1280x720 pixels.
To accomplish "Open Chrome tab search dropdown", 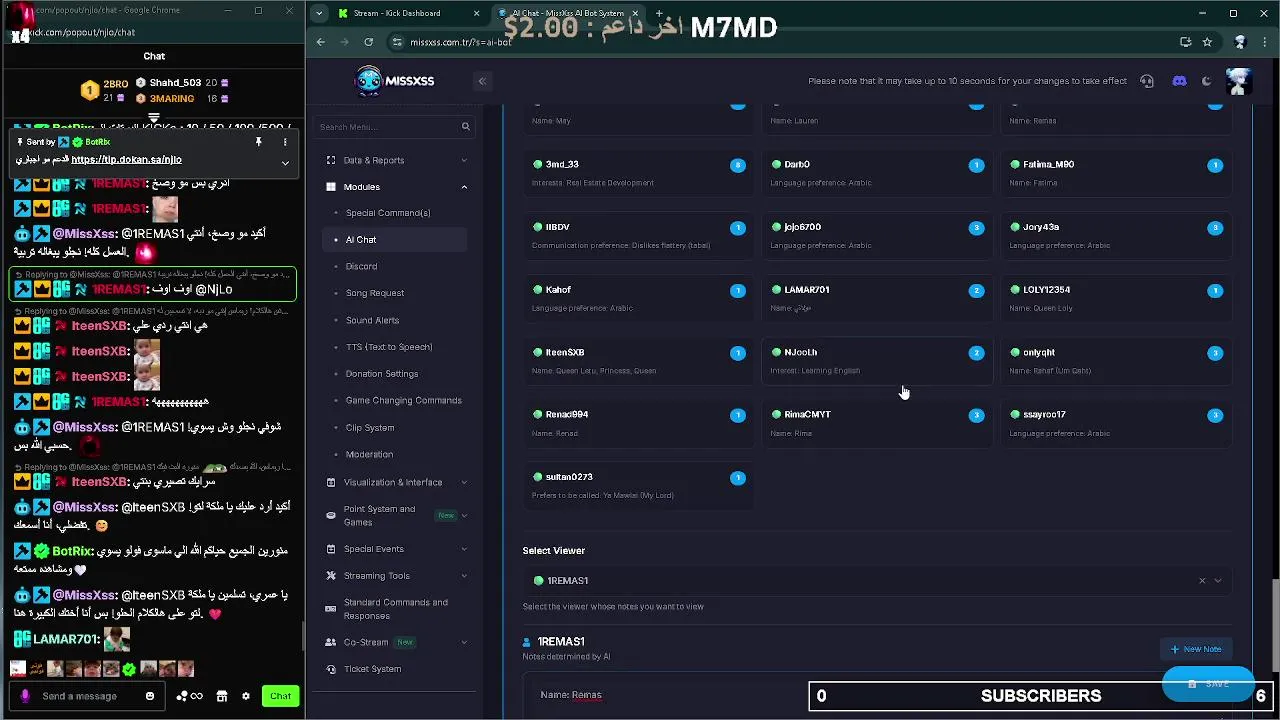I will click(318, 13).
